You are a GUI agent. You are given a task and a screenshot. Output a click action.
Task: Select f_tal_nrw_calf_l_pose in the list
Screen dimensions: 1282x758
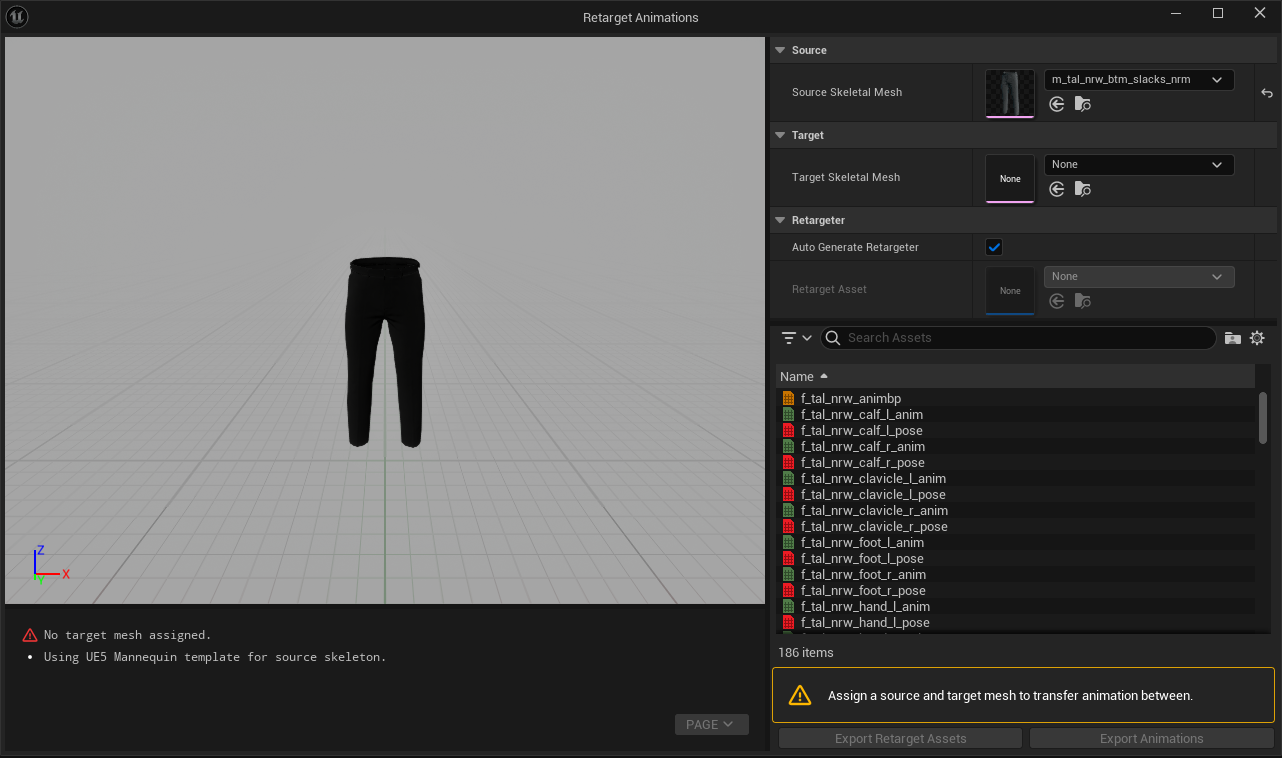(x=1015, y=431)
